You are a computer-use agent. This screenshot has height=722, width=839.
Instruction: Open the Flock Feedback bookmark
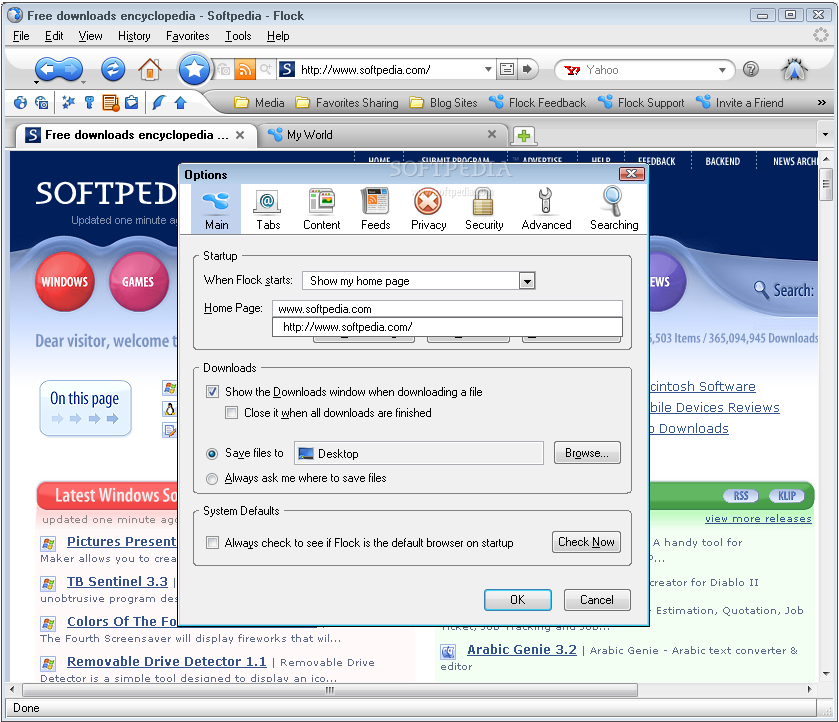click(x=538, y=103)
